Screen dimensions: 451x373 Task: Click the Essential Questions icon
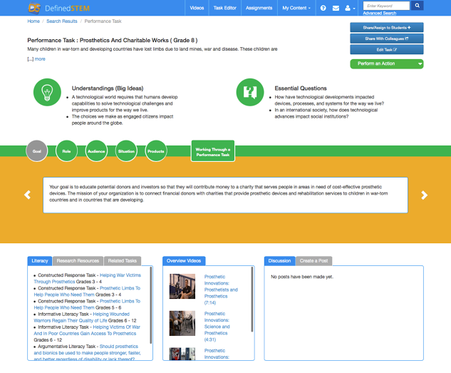click(x=250, y=92)
